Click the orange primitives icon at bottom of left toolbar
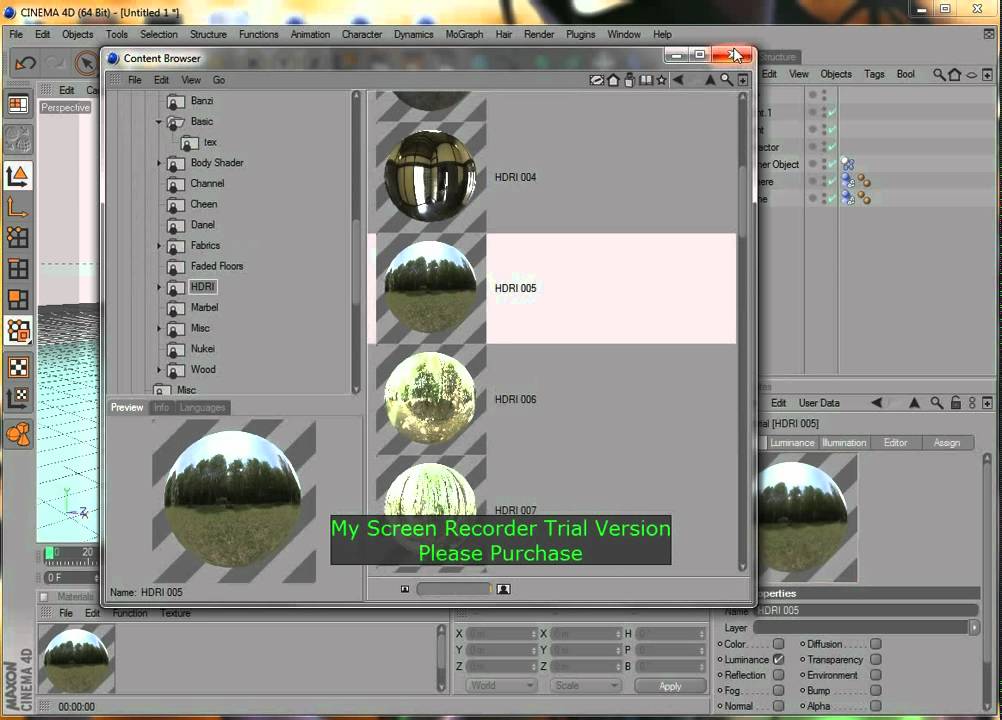The width and height of the screenshot is (1002, 720). pos(18,434)
